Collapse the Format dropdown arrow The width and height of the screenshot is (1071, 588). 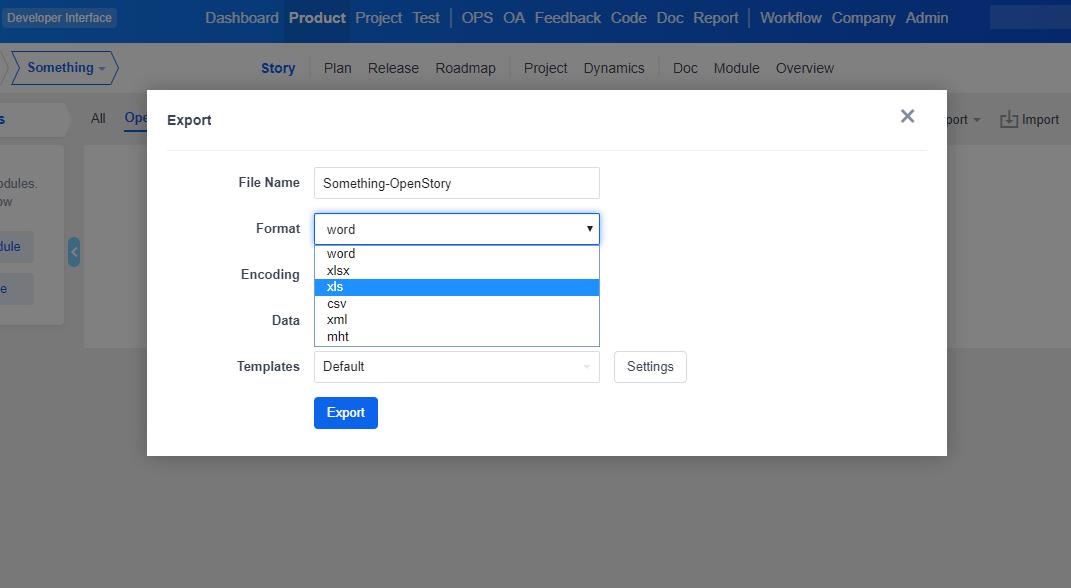coord(590,229)
